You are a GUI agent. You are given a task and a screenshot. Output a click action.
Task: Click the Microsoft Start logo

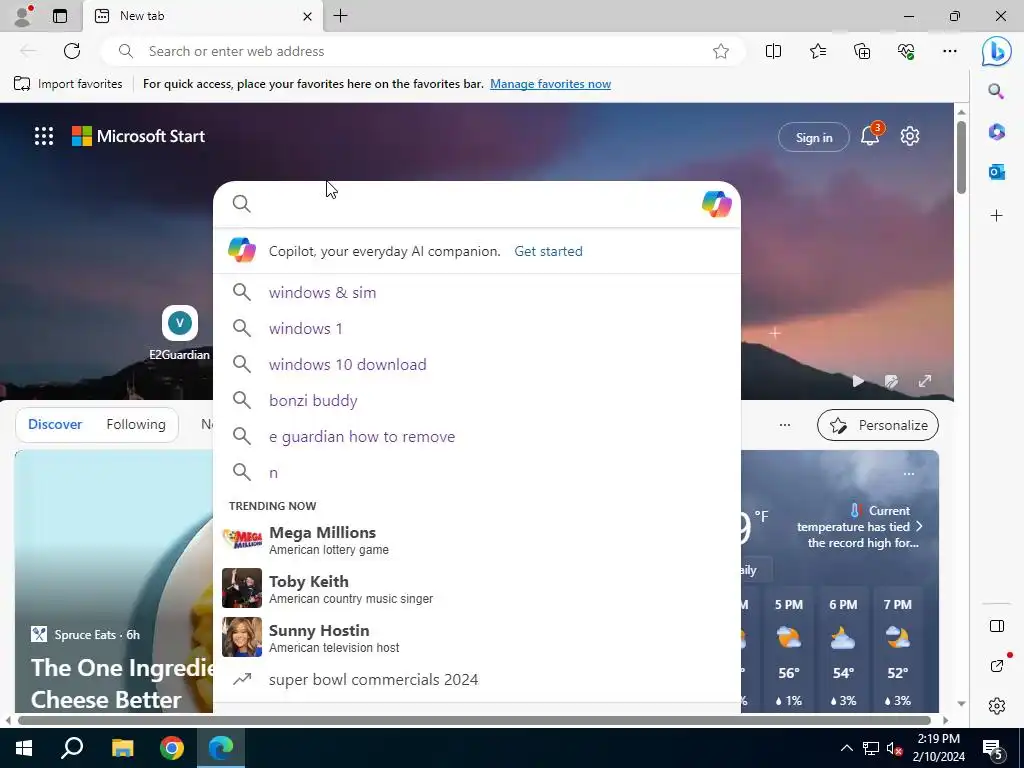pos(138,136)
